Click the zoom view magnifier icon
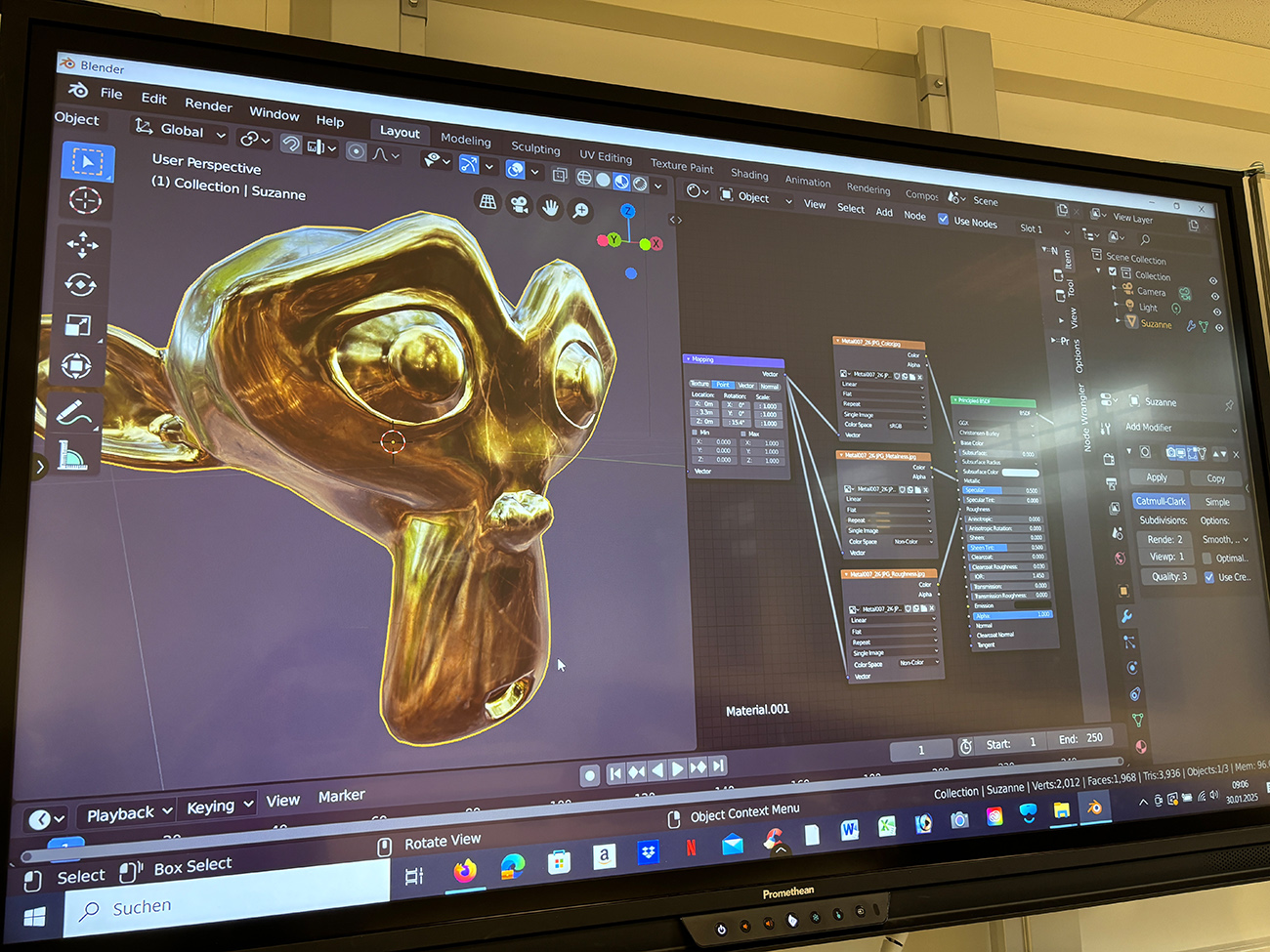This screenshot has width=1270, height=952. (x=581, y=210)
